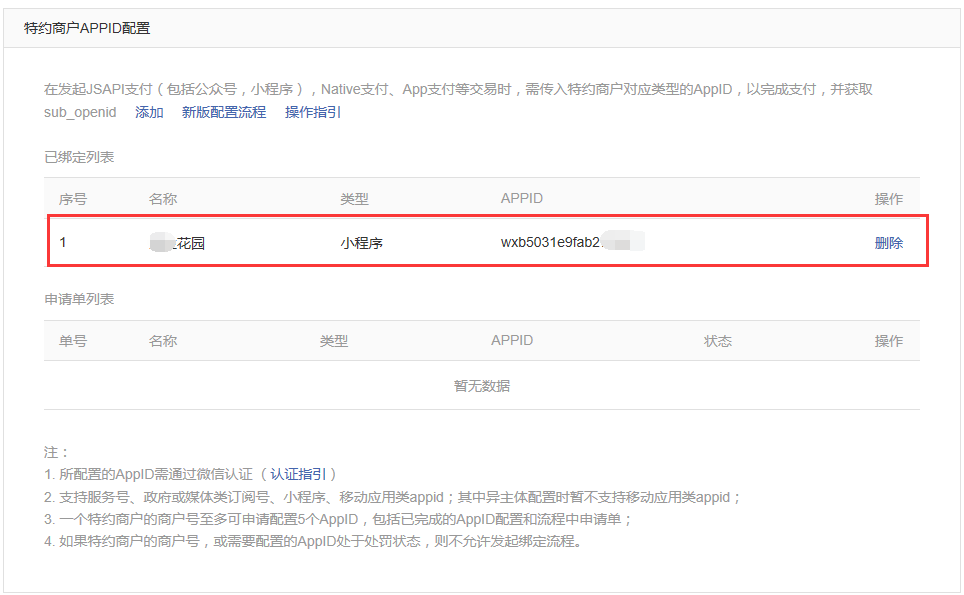Screen dimensions: 964x595
Task: Click the "APPID" header in the bound list table
Action: [521, 199]
